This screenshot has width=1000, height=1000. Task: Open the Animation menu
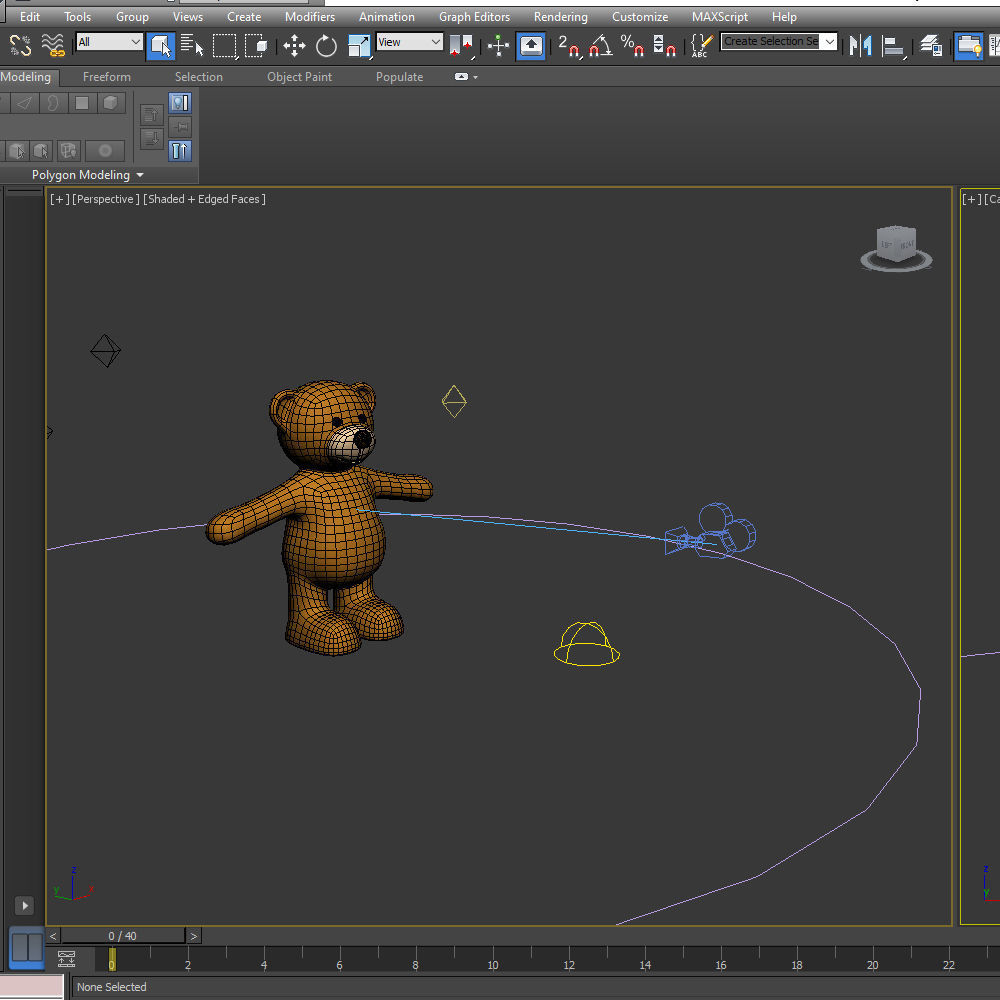pos(386,17)
